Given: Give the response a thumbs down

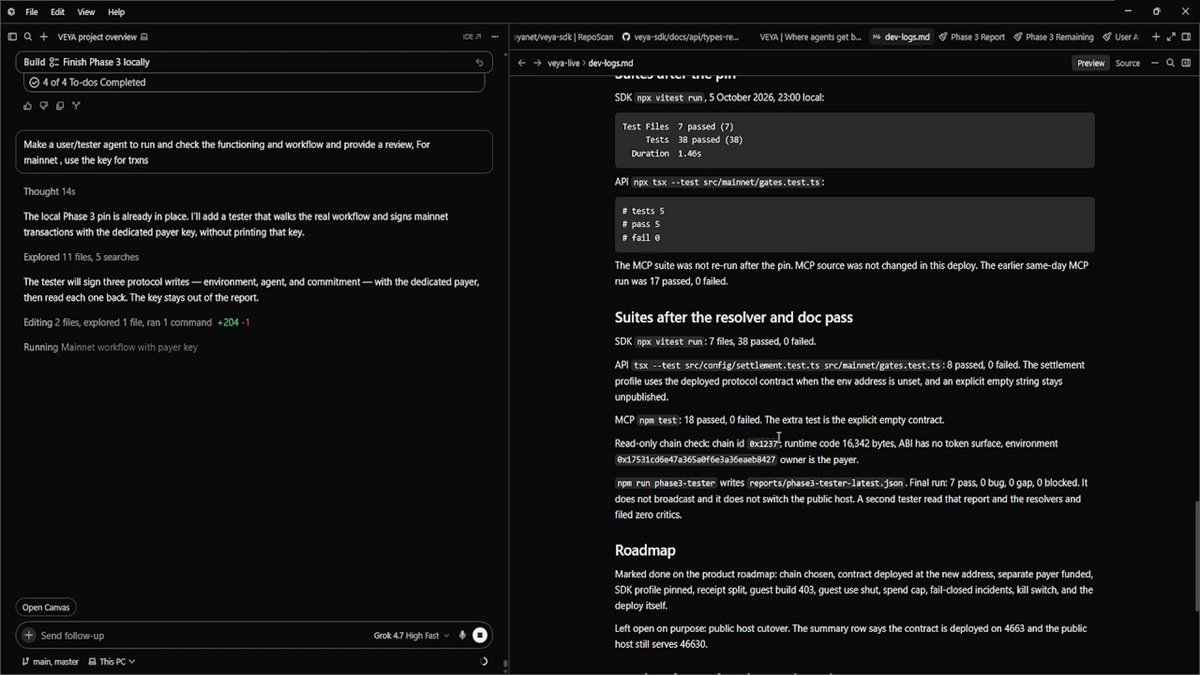Looking at the screenshot, I should tap(44, 106).
